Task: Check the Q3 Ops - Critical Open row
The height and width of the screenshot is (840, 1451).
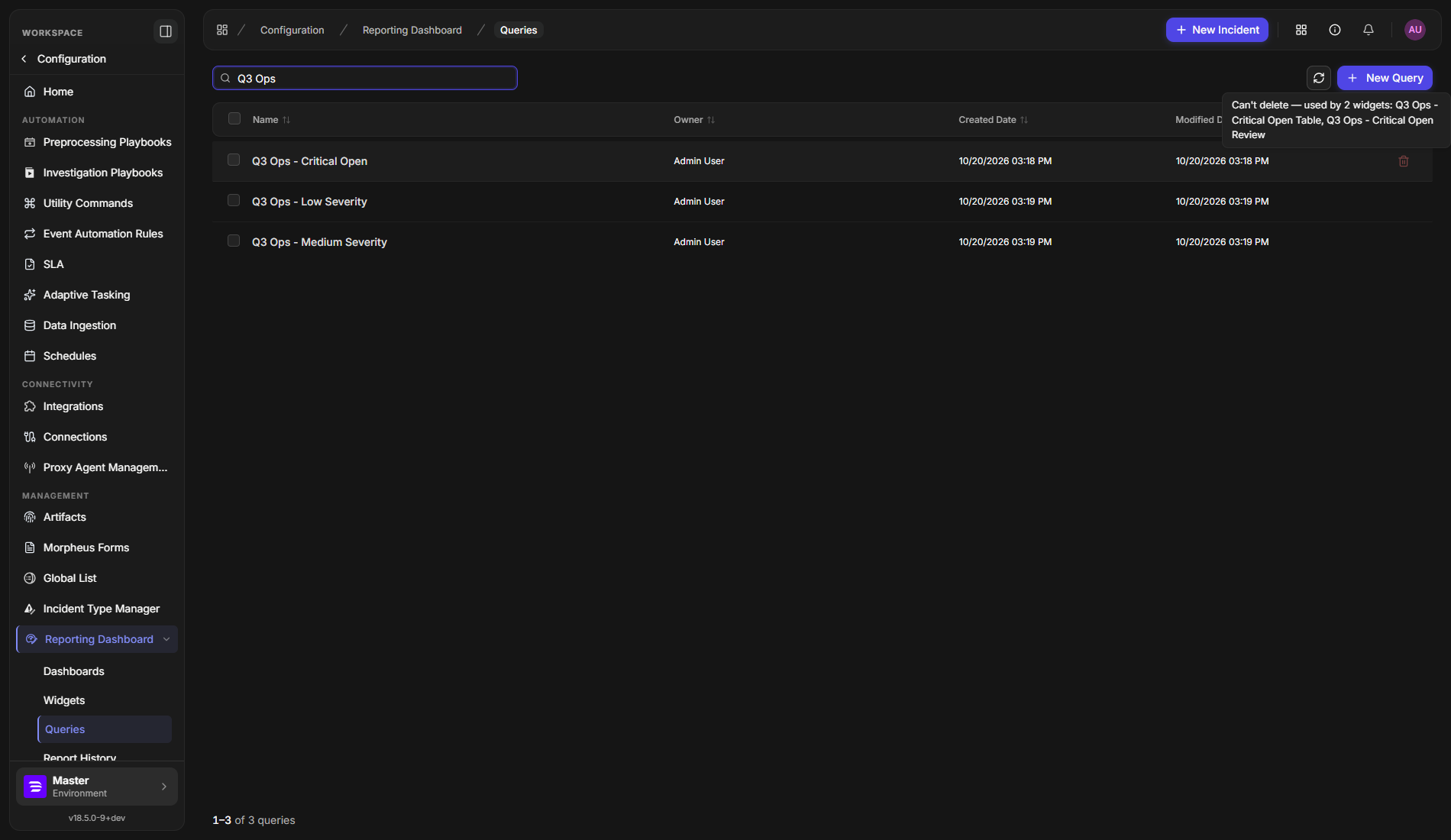Action: click(234, 160)
